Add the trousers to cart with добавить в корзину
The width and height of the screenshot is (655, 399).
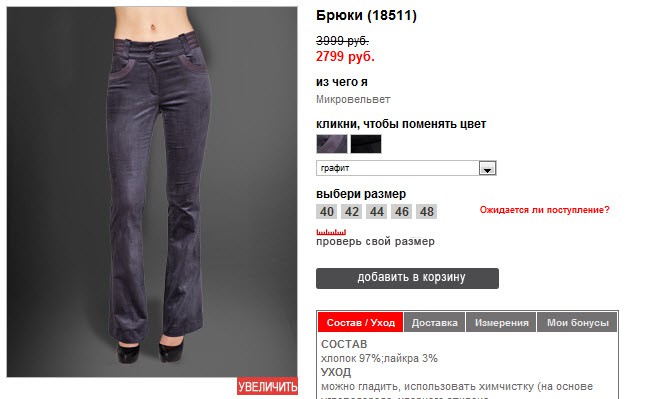tap(407, 278)
